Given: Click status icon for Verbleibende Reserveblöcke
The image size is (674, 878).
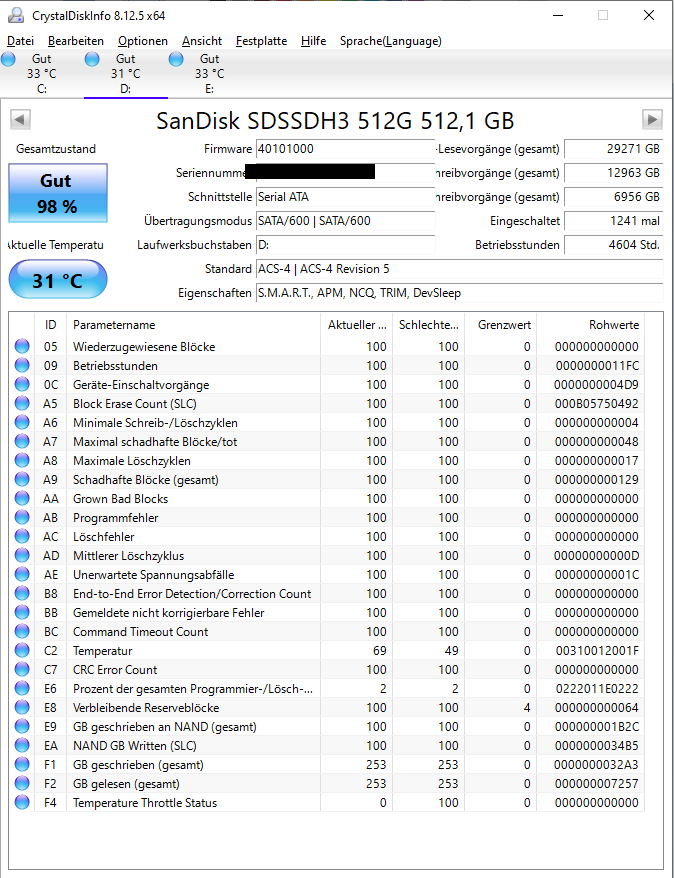Looking at the screenshot, I should 22,708.
